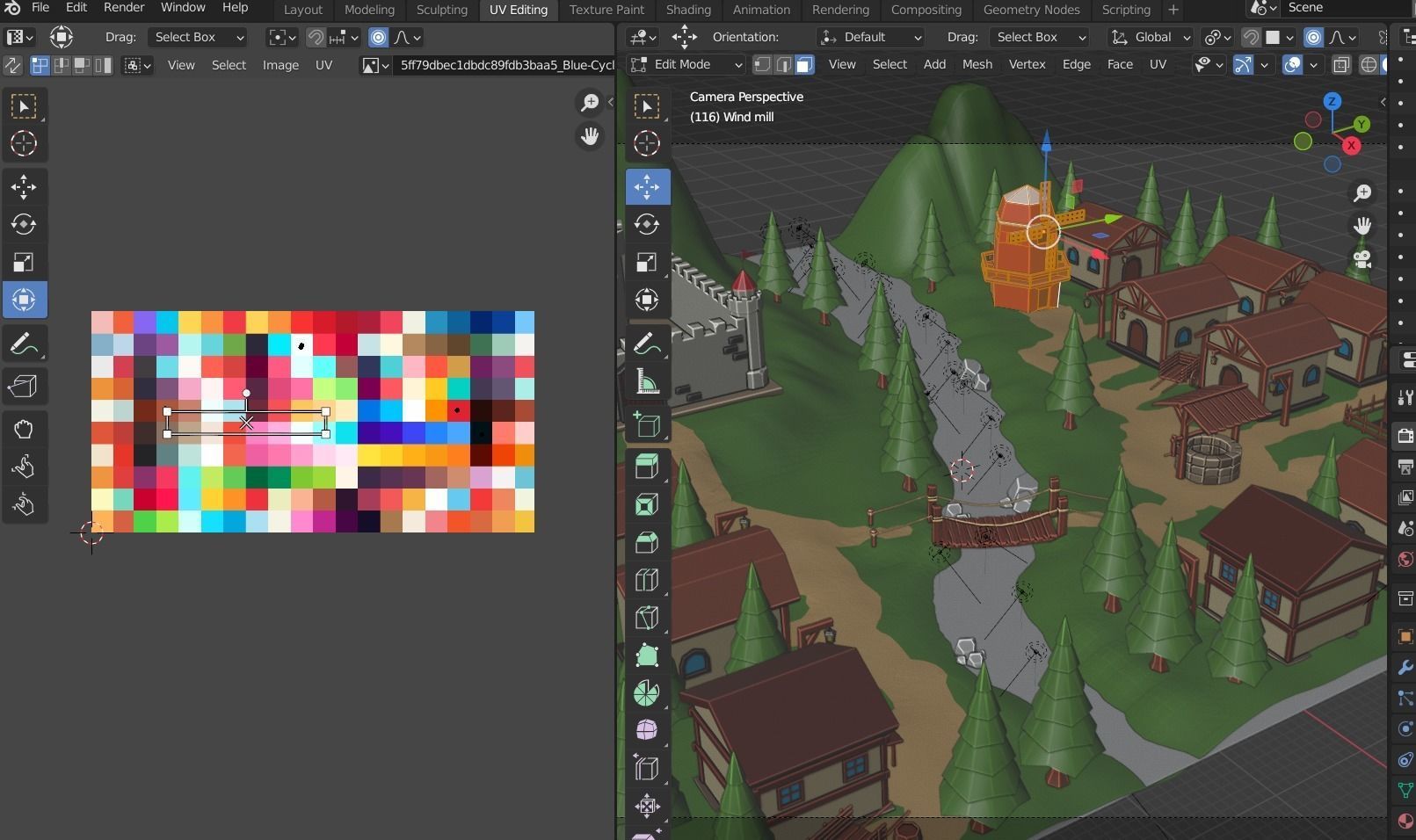Enable UV edge selection mode
This screenshot has width=1416, height=840.
pyautogui.click(x=61, y=65)
